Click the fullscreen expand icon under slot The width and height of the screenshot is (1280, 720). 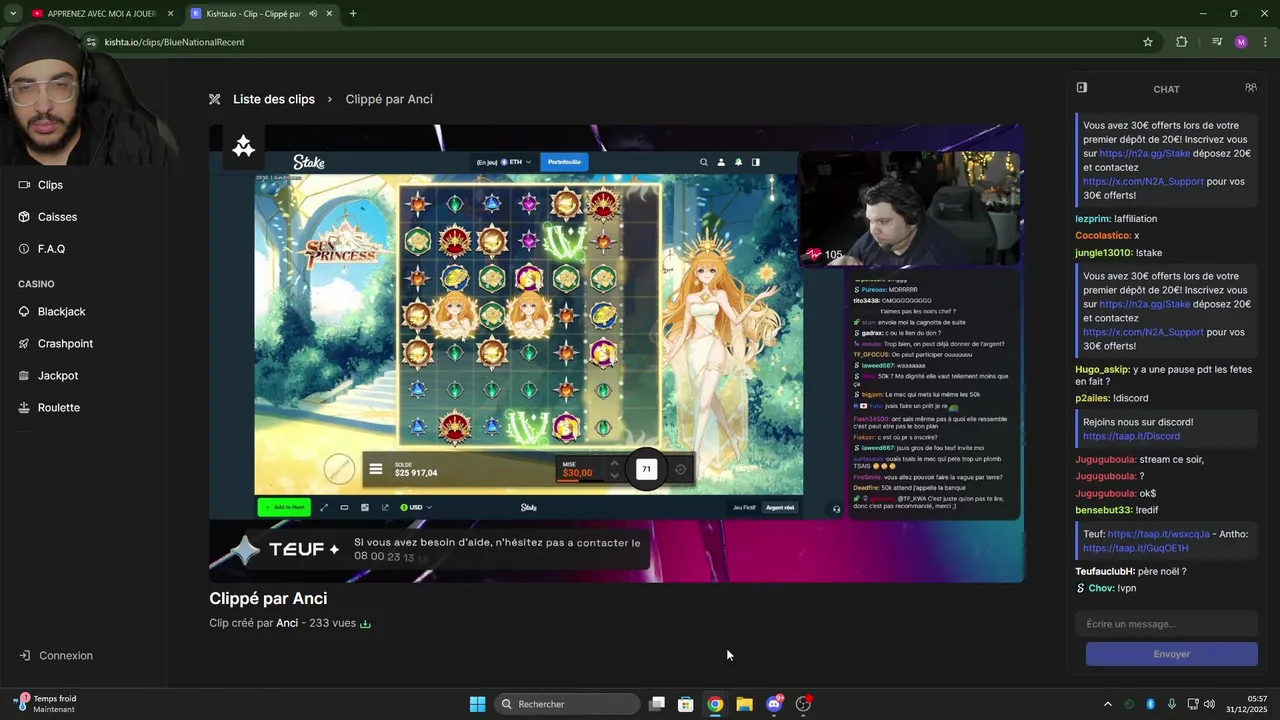324,507
